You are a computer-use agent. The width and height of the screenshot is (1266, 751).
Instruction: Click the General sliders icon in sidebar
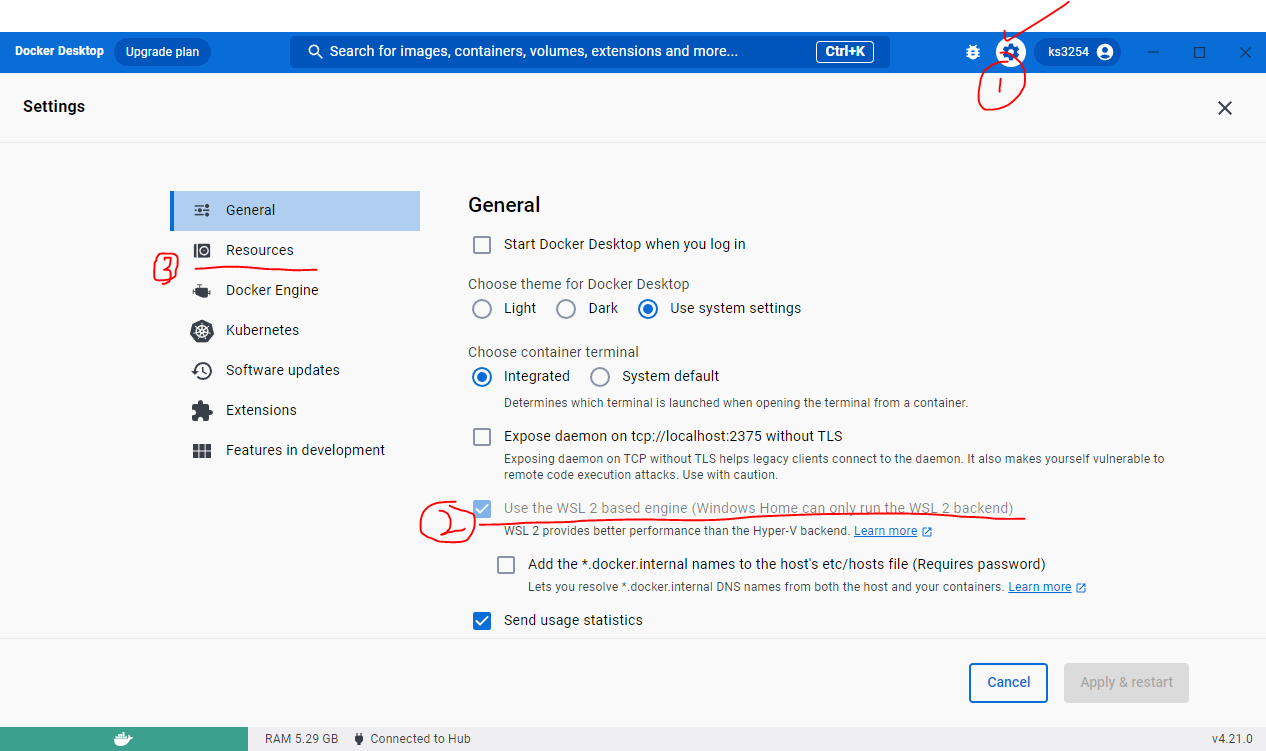pyautogui.click(x=202, y=210)
